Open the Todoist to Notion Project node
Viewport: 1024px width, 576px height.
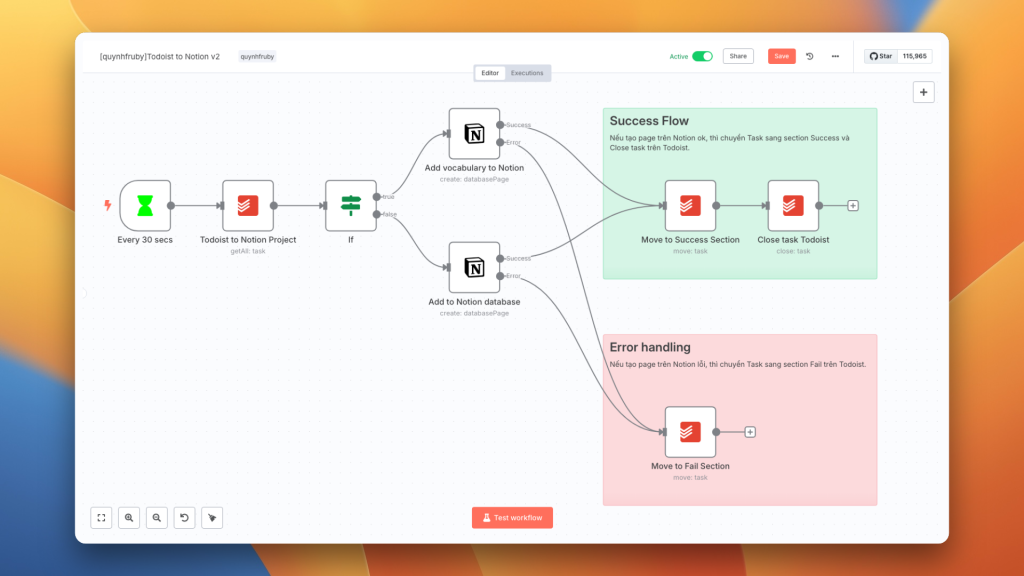(x=248, y=206)
